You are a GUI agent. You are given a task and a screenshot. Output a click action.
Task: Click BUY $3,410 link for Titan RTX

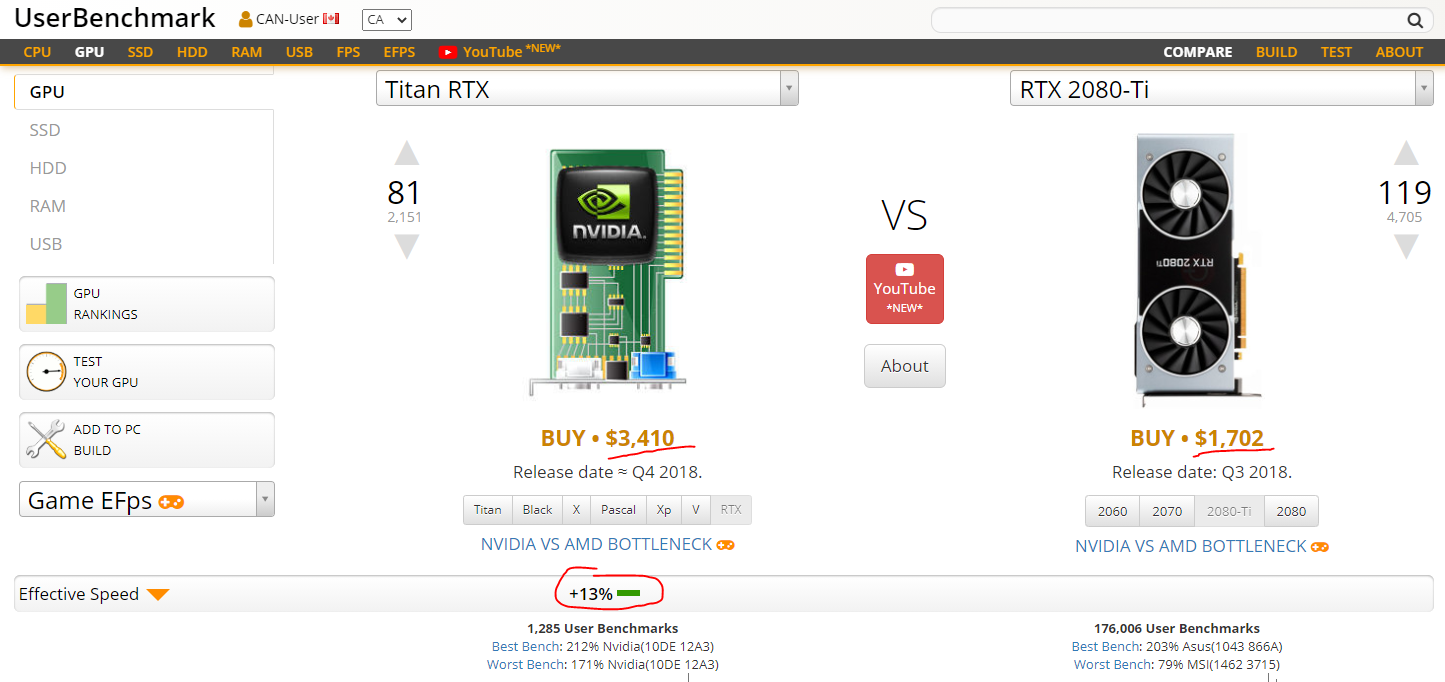(607, 438)
